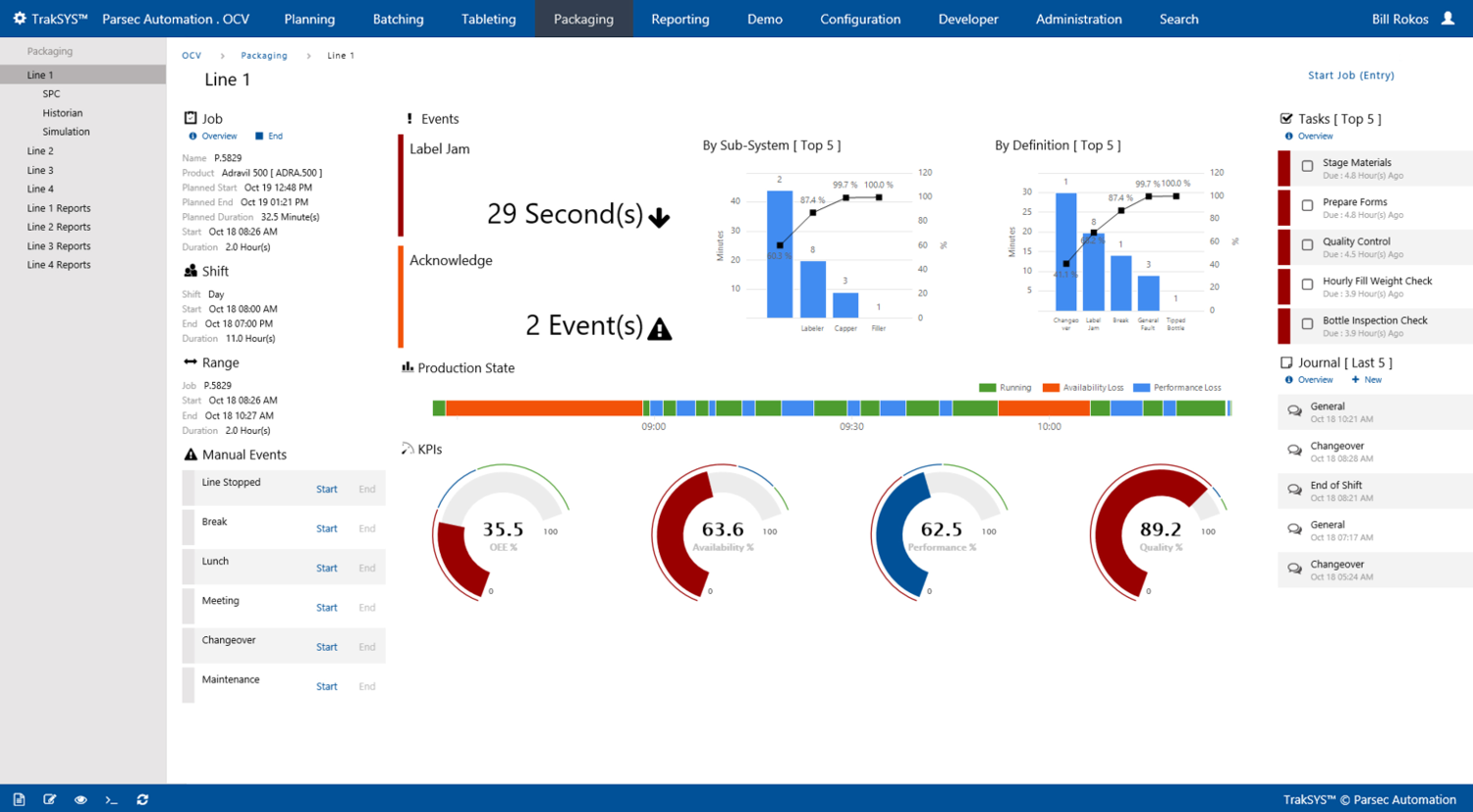The image size is (1473, 812).
Task: Open the TrakSYS settings gear icon
Action: click(19, 19)
